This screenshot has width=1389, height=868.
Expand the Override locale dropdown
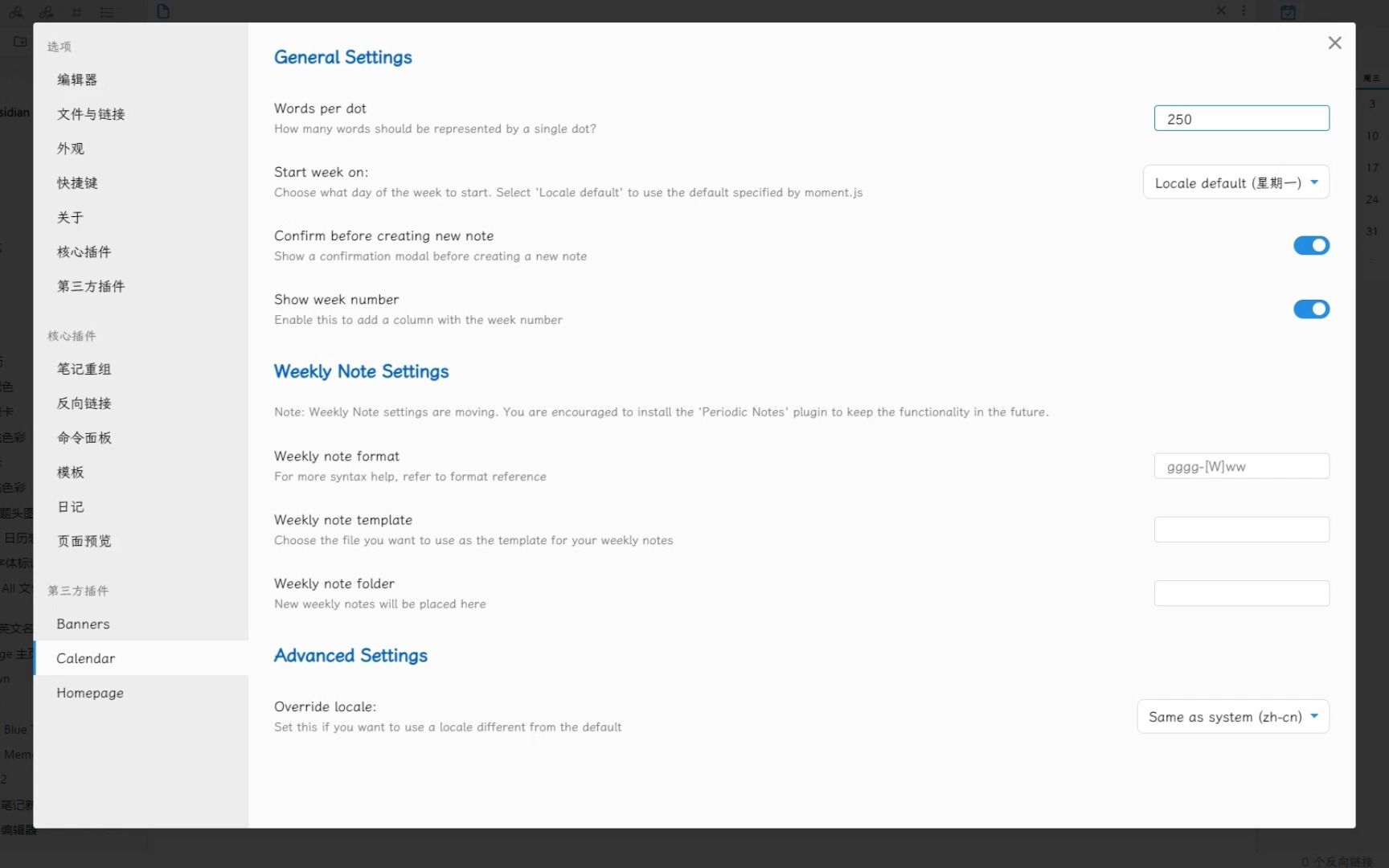click(1233, 716)
